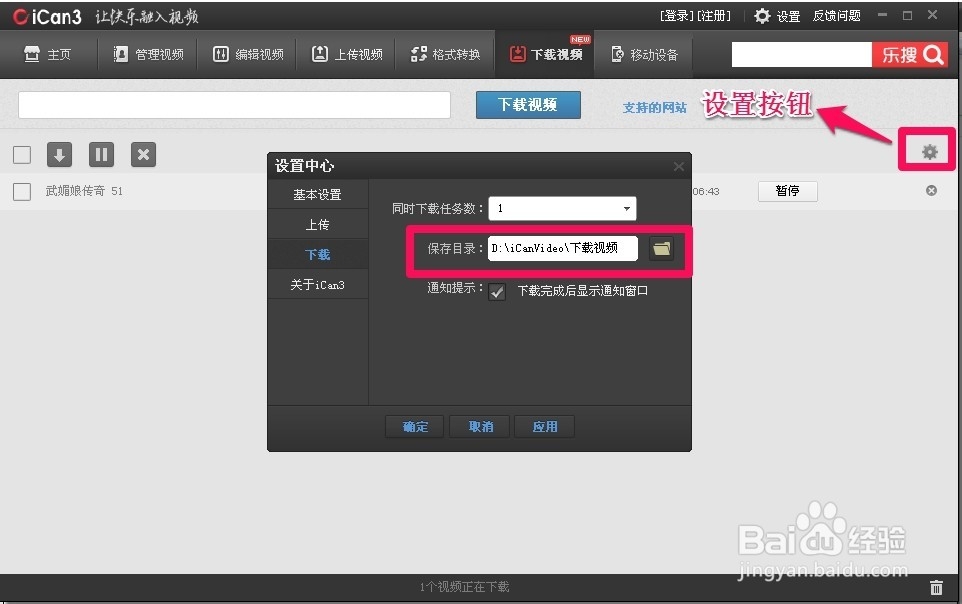Click the pause icon in the download toolbar
This screenshot has height=604, width=962.
tap(101, 154)
